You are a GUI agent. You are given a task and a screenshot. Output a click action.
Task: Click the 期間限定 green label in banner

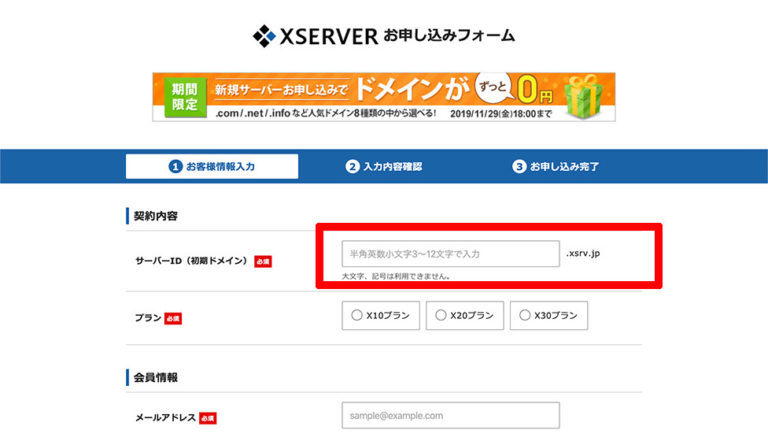click(x=185, y=97)
